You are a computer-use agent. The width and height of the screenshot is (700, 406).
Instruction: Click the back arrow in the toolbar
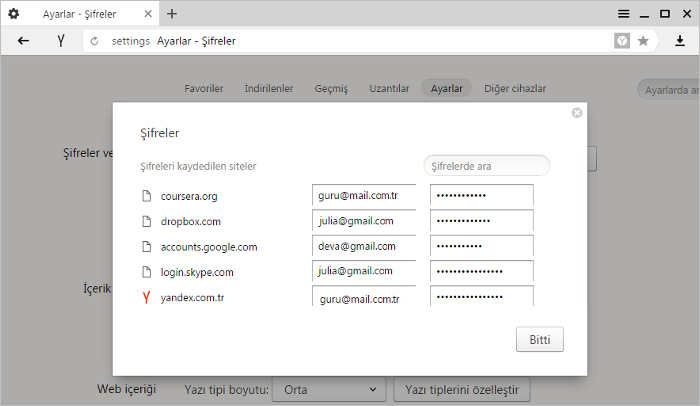click(23, 41)
